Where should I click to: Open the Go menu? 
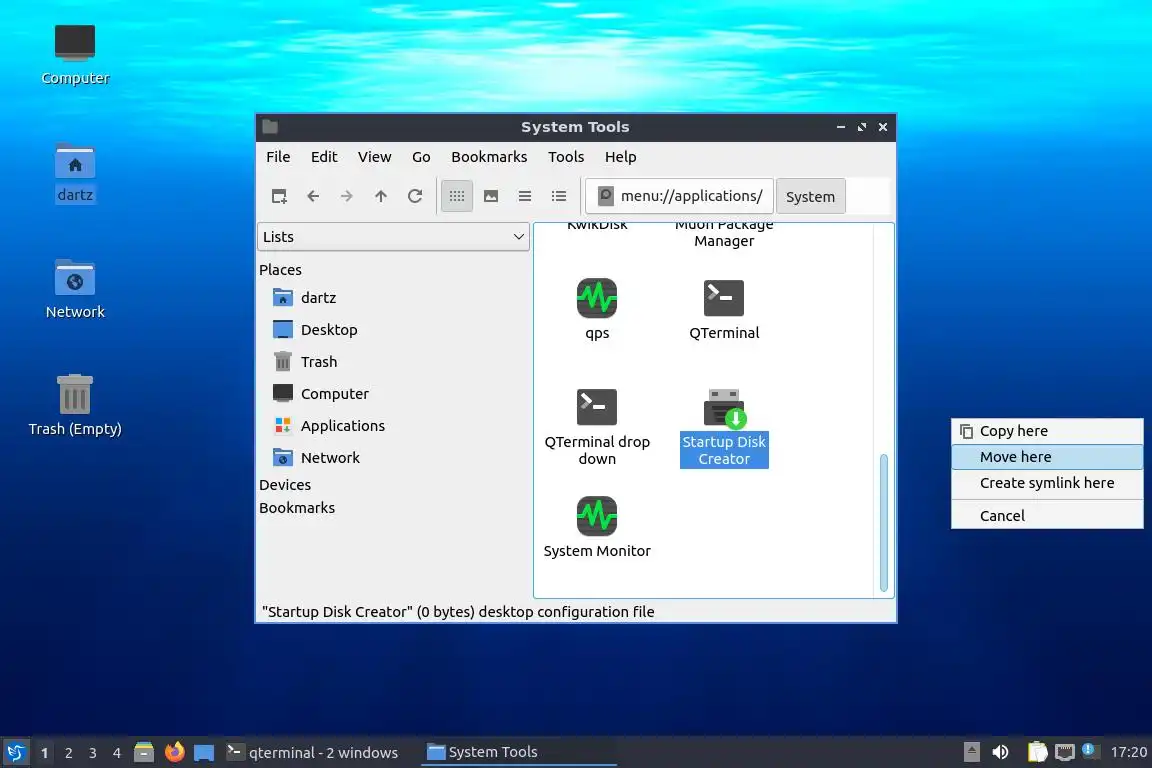pyautogui.click(x=421, y=157)
